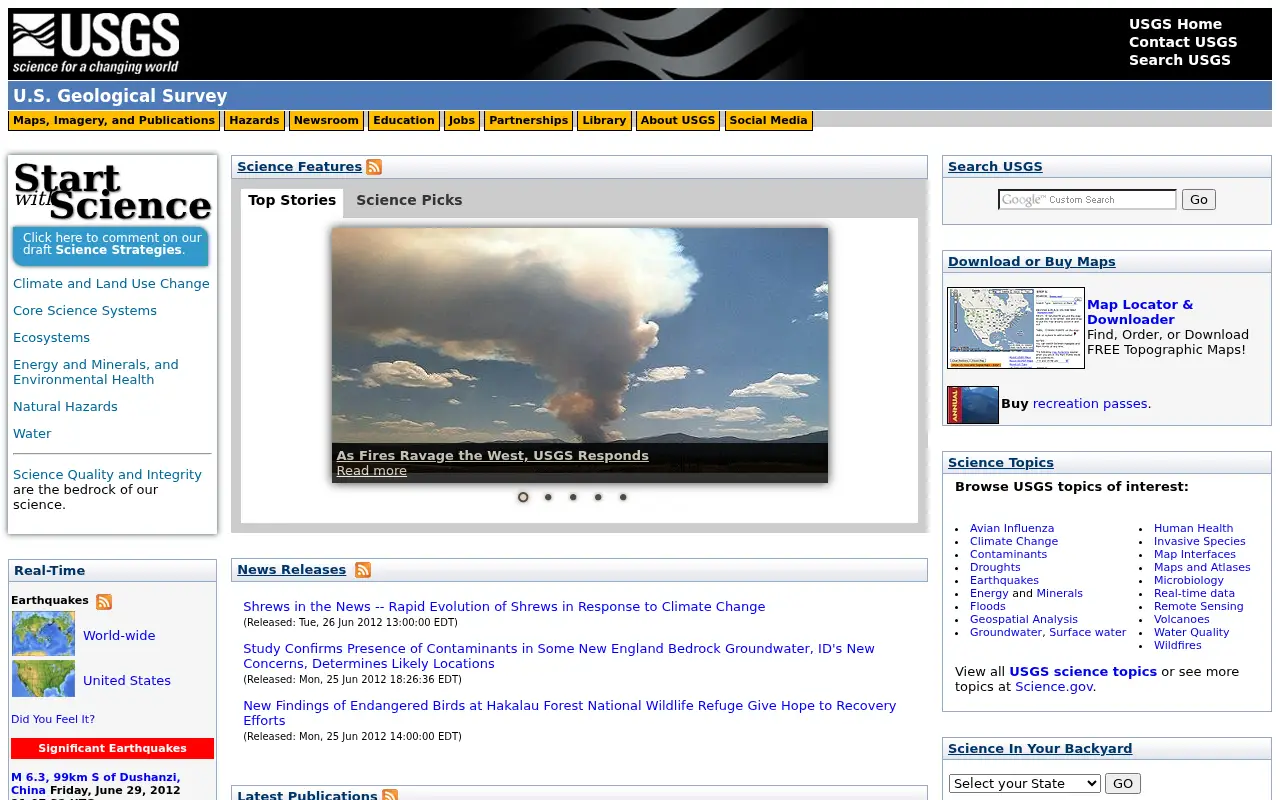Click the USGS logo in the header
The height and width of the screenshot is (800, 1280).
click(x=95, y=44)
